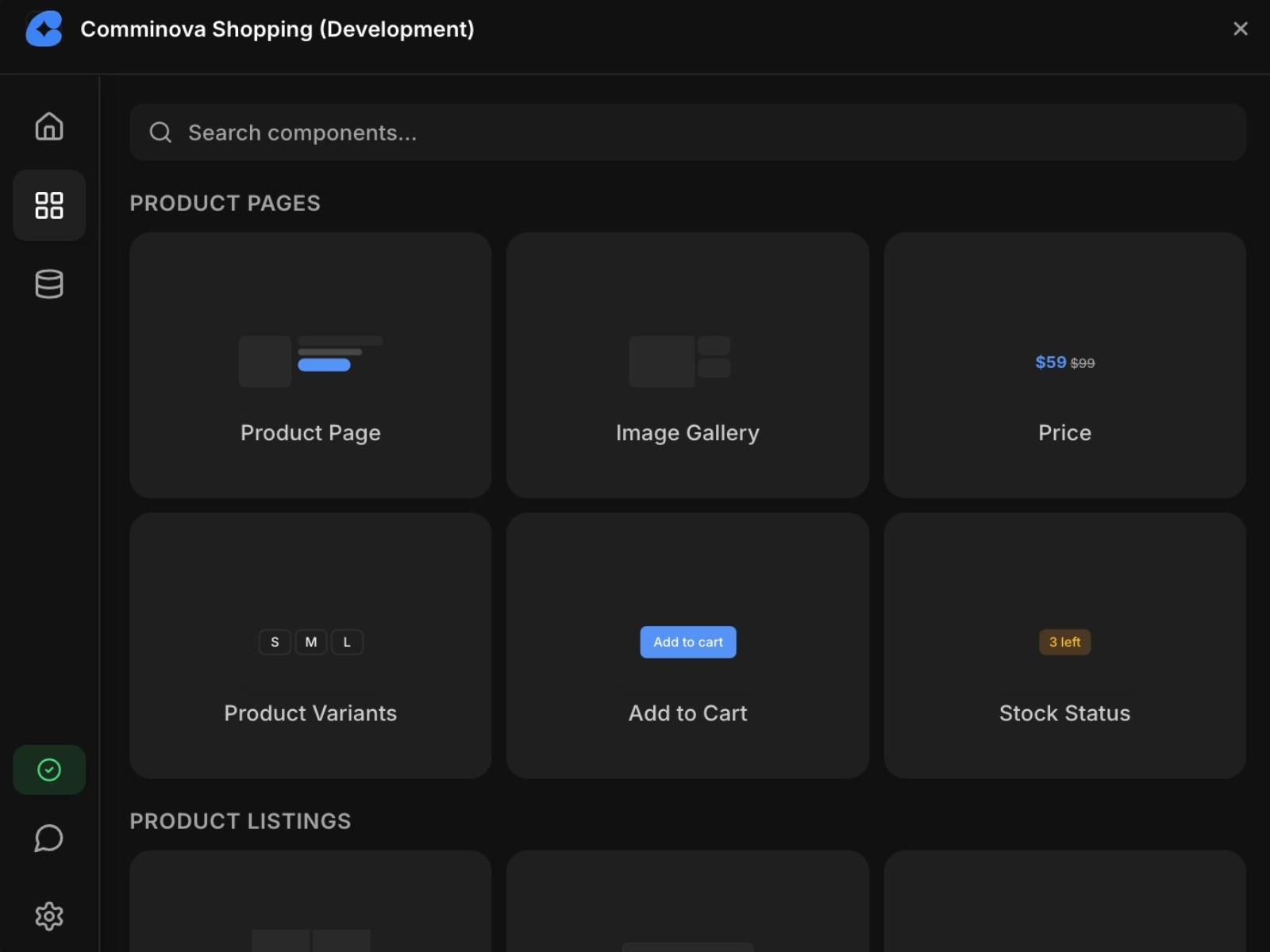The height and width of the screenshot is (952, 1270).
Task: Click the green status check icon
Action: point(48,769)
